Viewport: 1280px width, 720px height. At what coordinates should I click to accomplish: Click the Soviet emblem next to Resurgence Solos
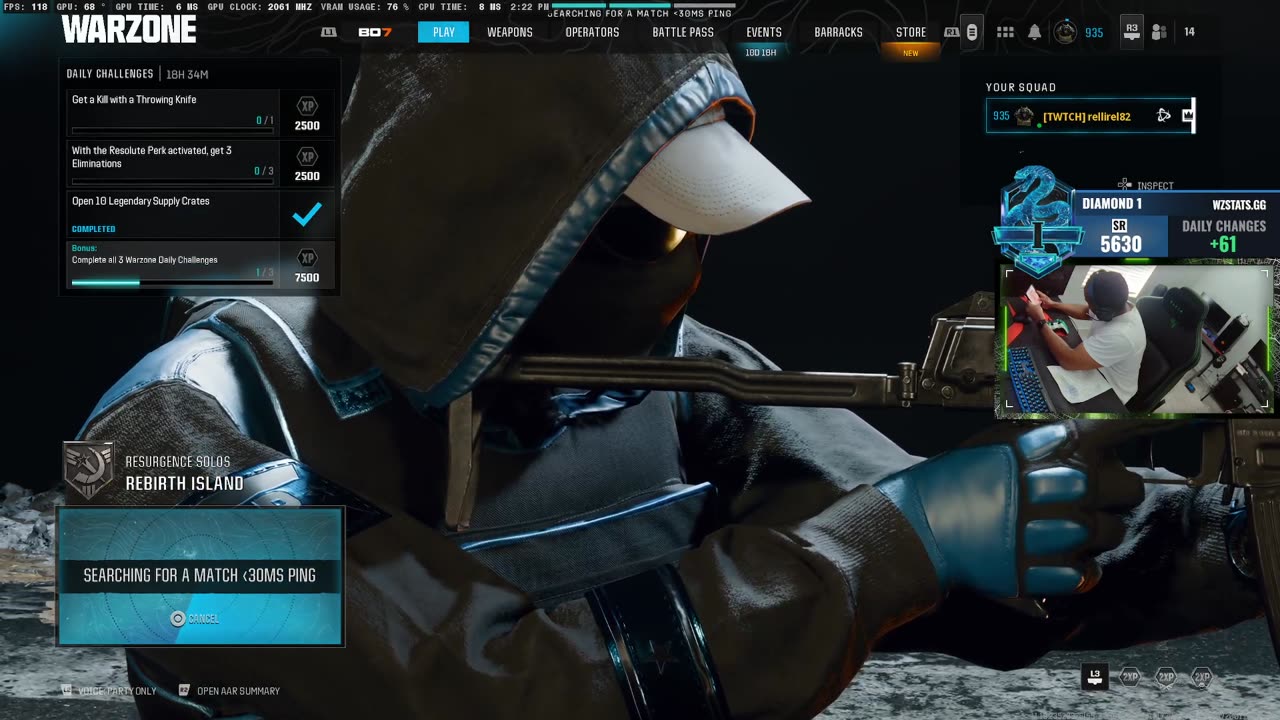tap(88, 470)
